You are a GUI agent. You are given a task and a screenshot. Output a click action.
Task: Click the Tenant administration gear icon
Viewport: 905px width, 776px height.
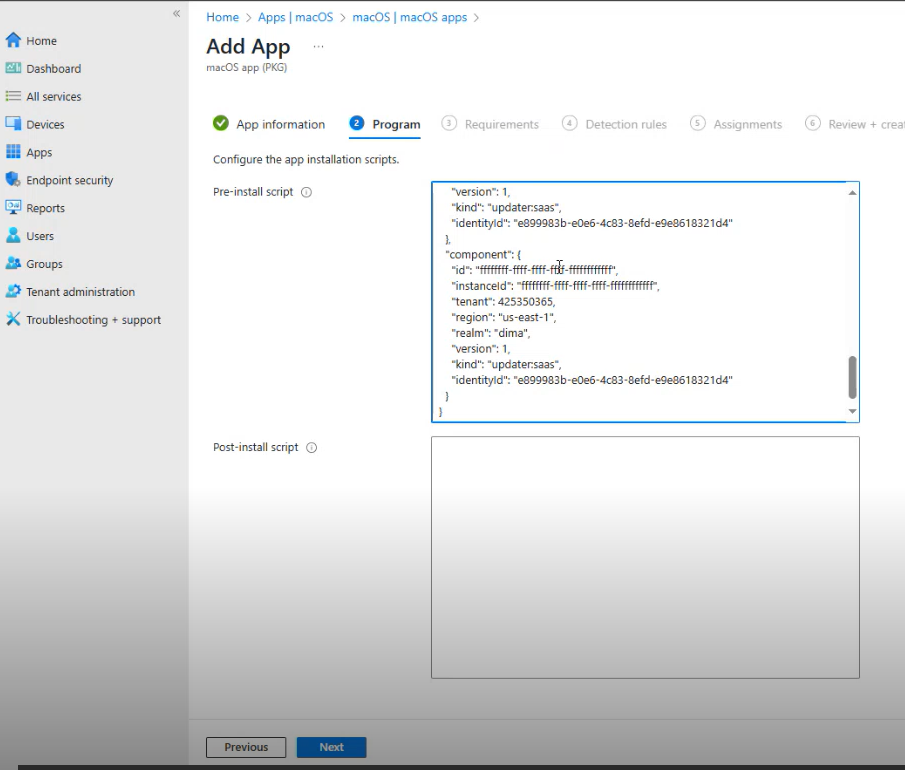pyautogui.click(x=13, y=291)
